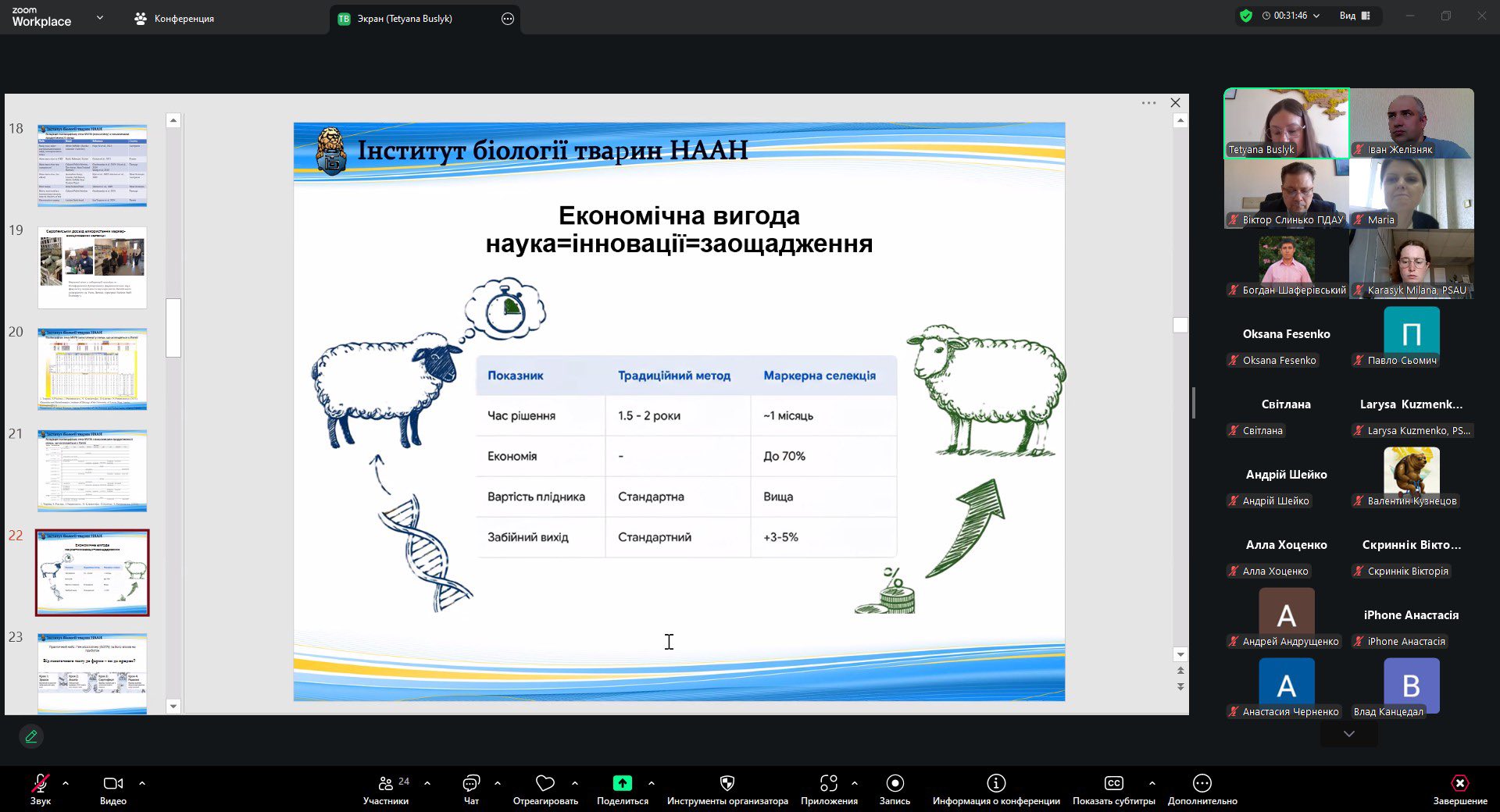Click the annotation pencil icon
The image size is (1500, 812).
click(31, 736)
